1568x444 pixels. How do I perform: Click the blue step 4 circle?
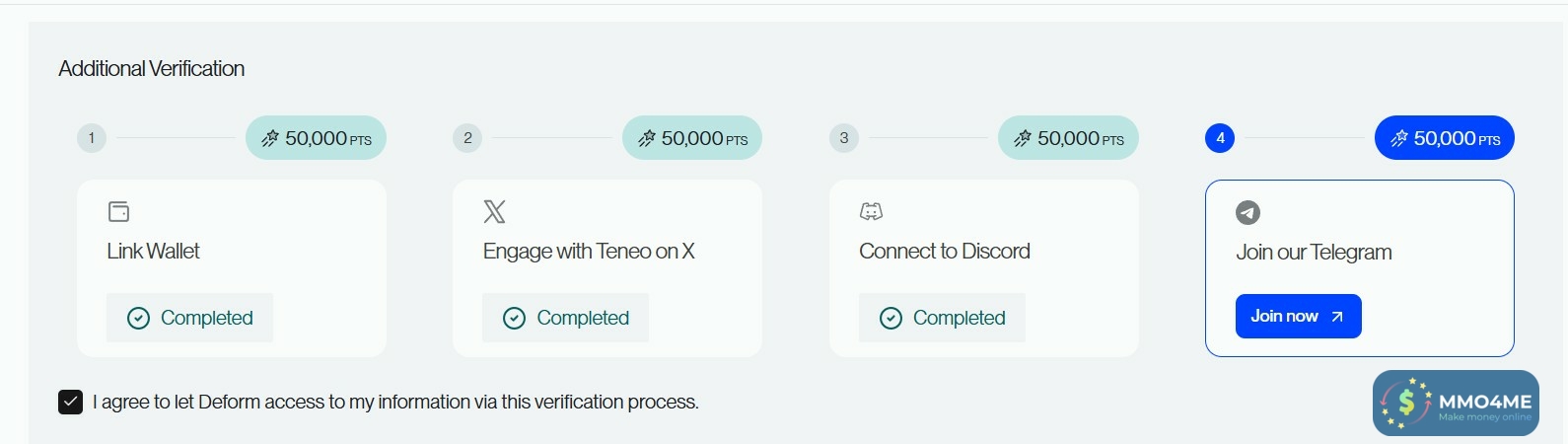coord(1220,138)
